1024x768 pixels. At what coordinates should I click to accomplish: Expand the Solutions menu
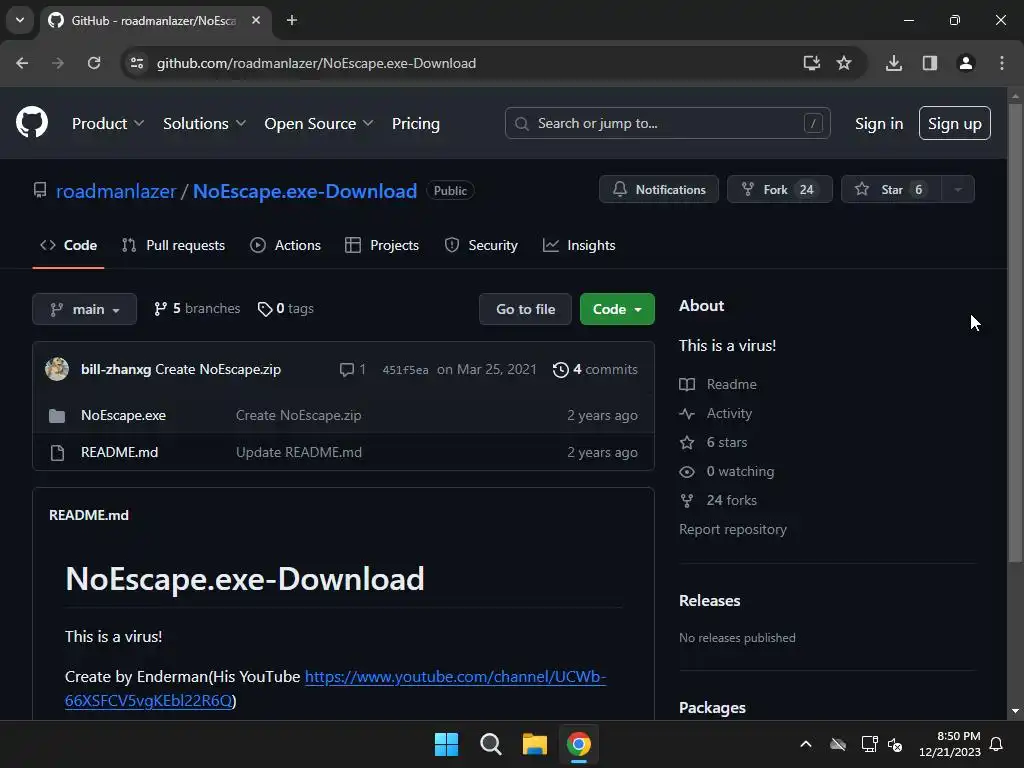(x=204, y=123)
